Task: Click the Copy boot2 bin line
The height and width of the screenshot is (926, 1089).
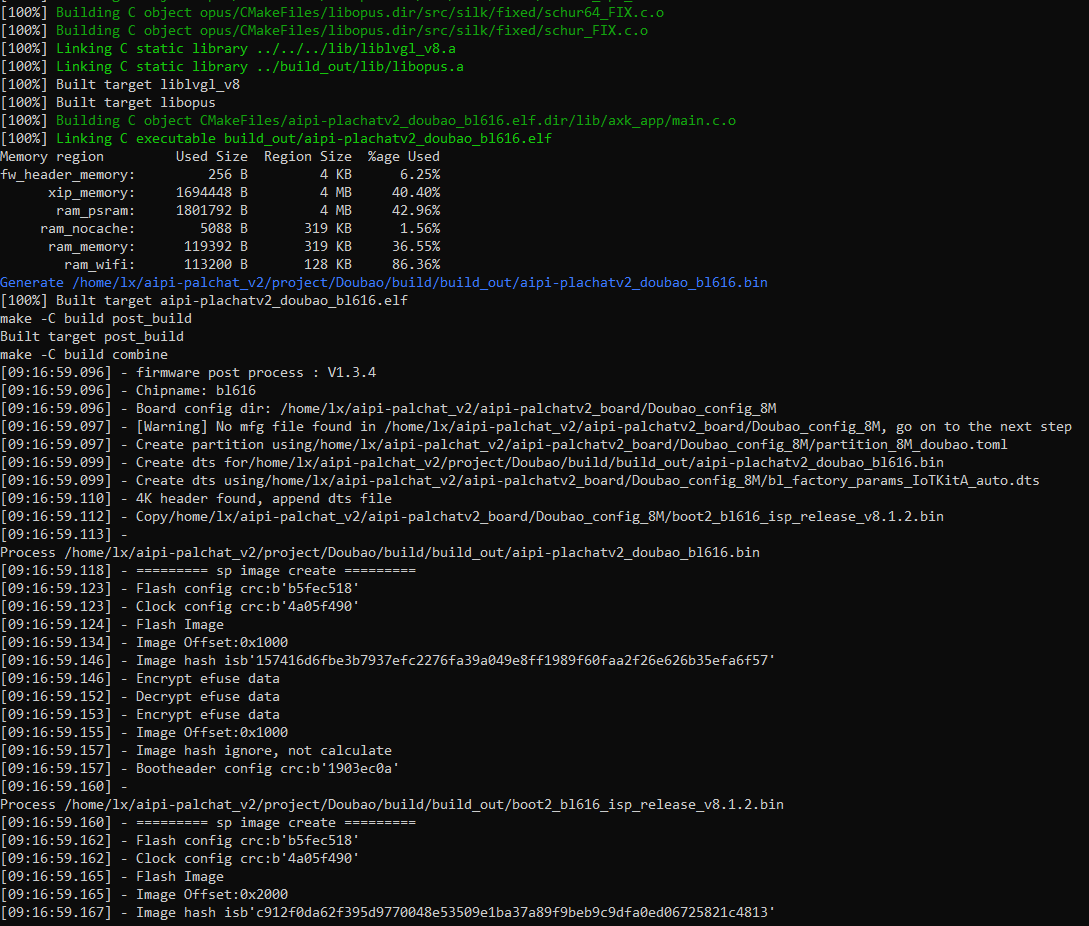Action: tap(472, 517)
